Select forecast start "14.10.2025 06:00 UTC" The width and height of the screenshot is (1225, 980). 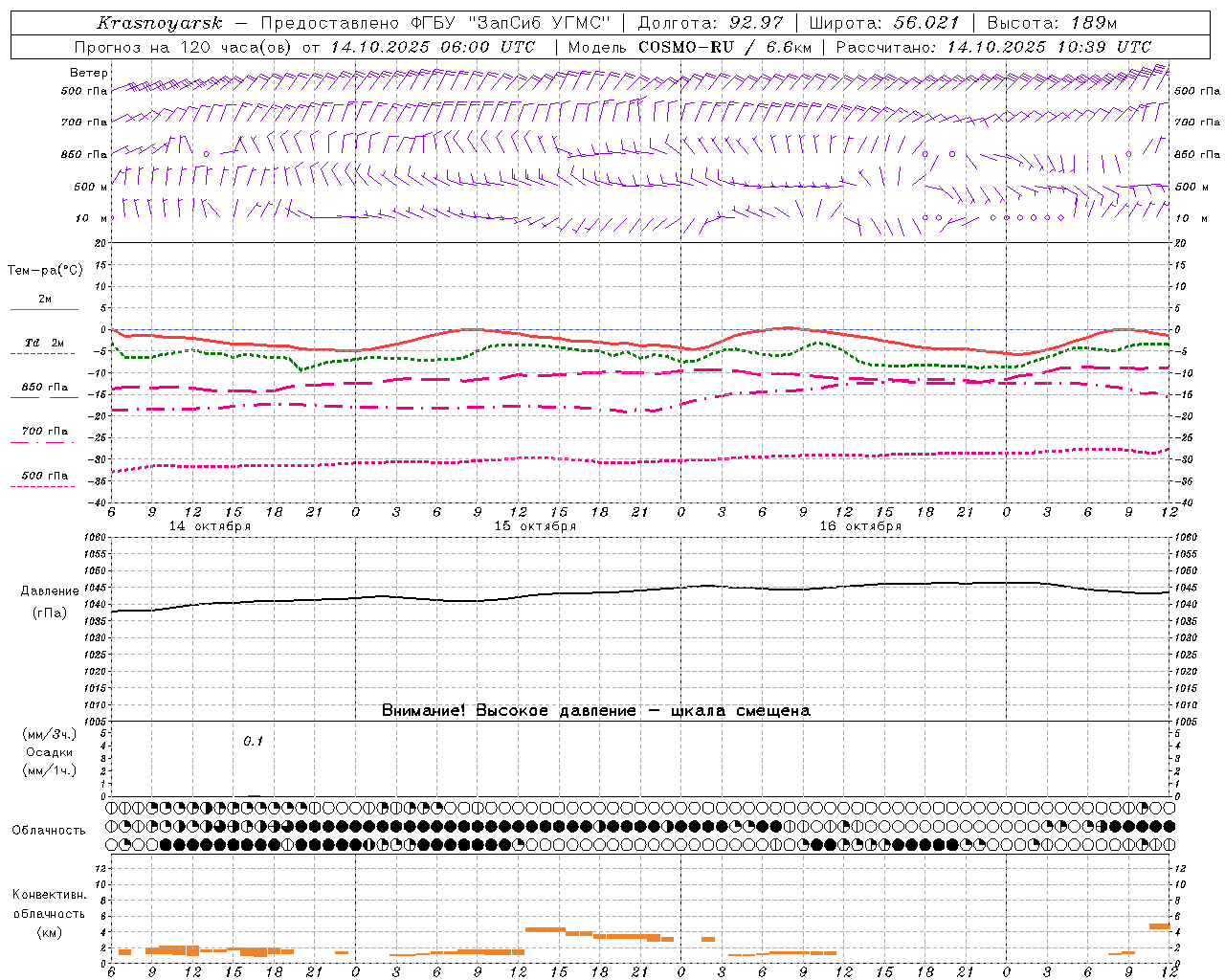(x=434, y=47)
